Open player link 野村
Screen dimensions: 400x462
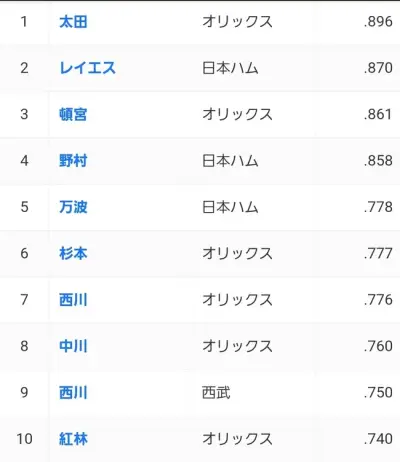tap(73, 161)
